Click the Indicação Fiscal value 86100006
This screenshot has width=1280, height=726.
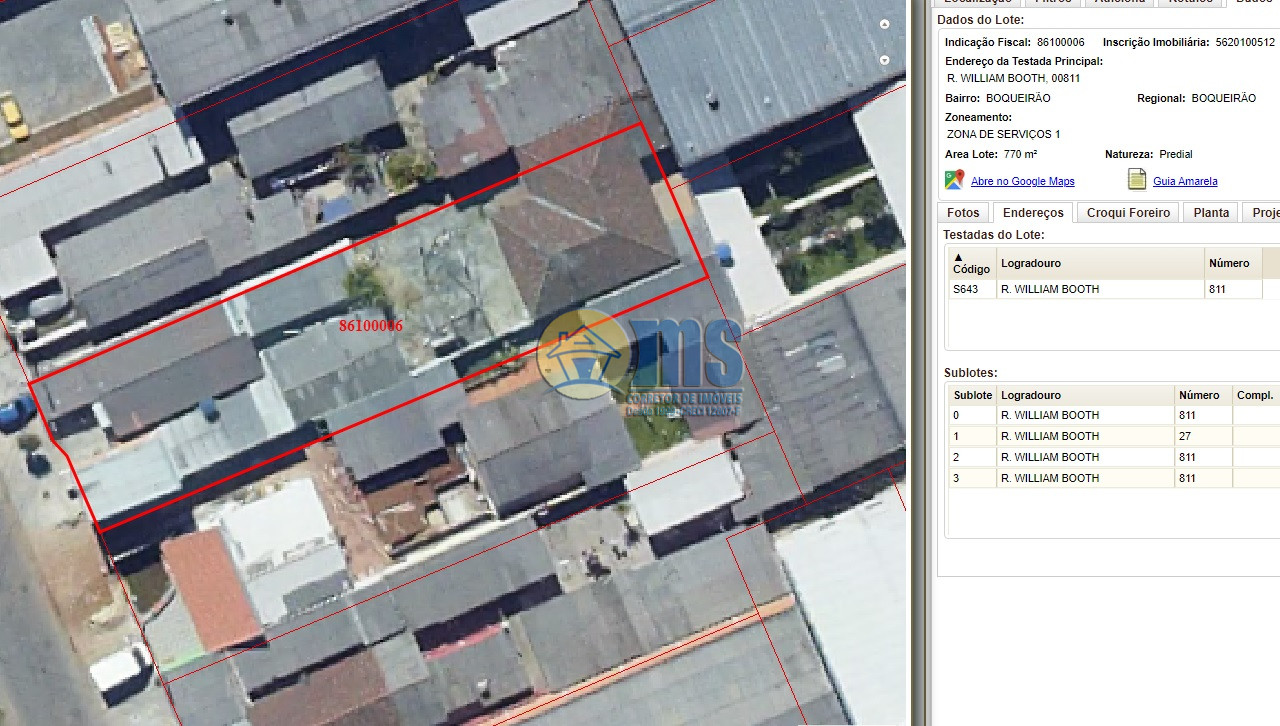click(1060, 42)
